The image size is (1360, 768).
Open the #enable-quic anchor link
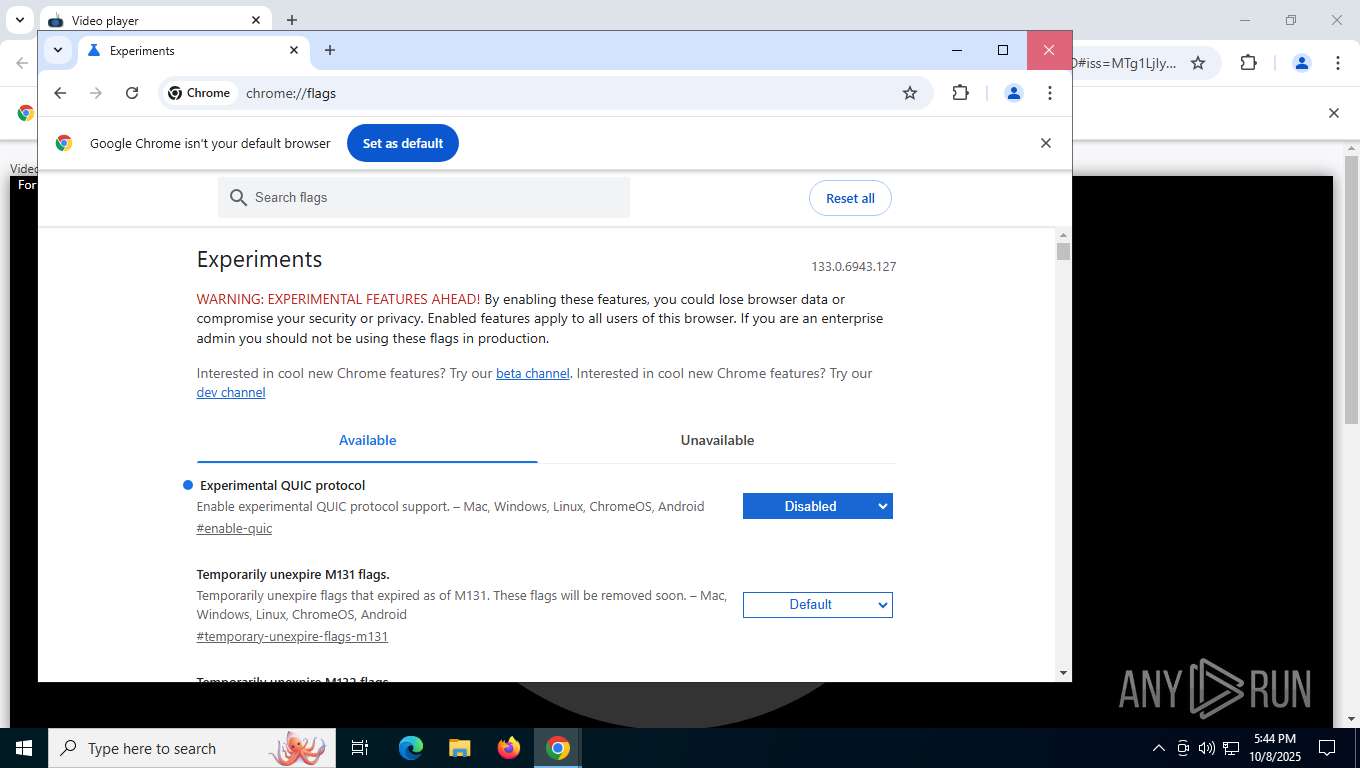tap(234, 528)
